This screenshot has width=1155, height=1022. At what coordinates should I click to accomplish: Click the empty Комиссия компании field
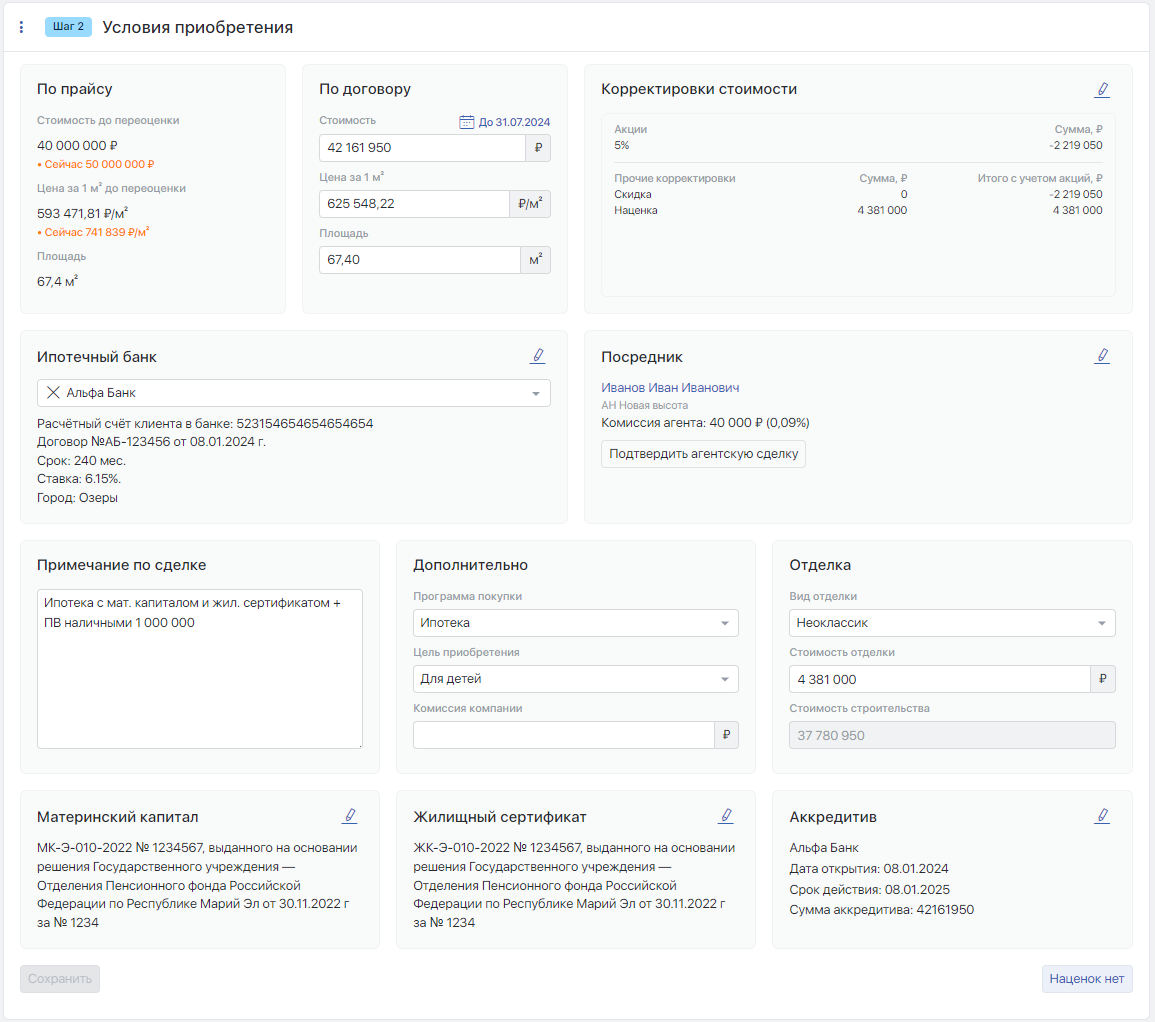coord(563,735)
